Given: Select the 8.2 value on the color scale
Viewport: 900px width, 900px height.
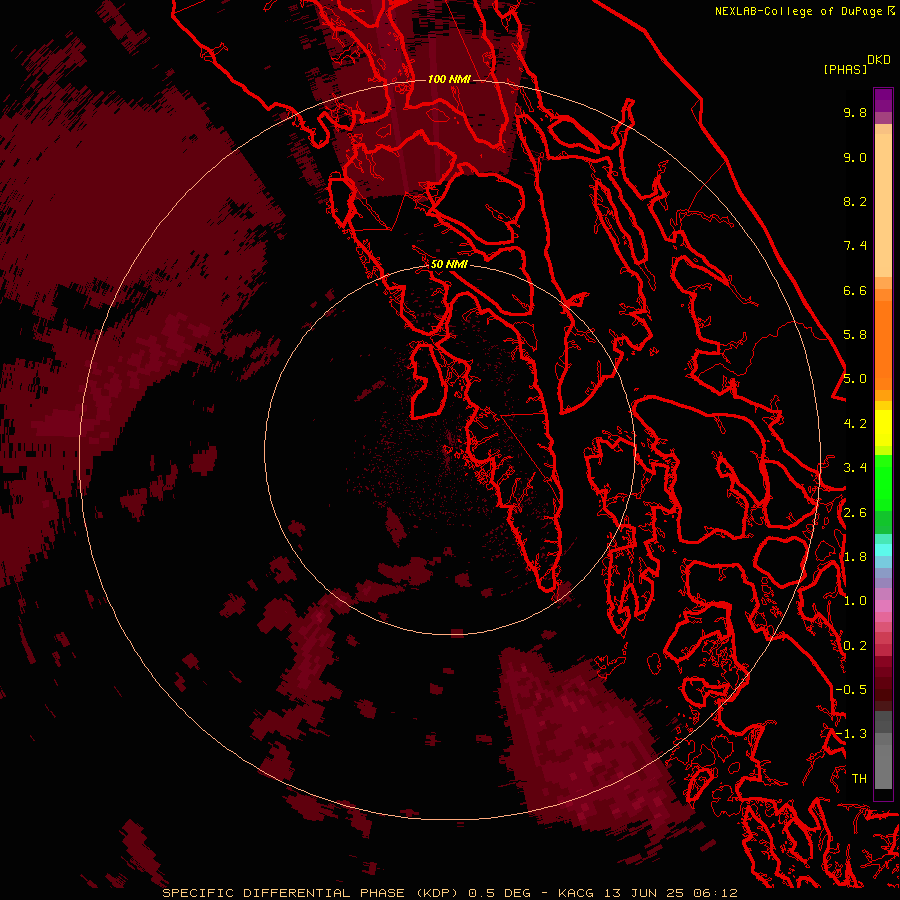Looking at the screenshot, I should [x=855, y=201].
